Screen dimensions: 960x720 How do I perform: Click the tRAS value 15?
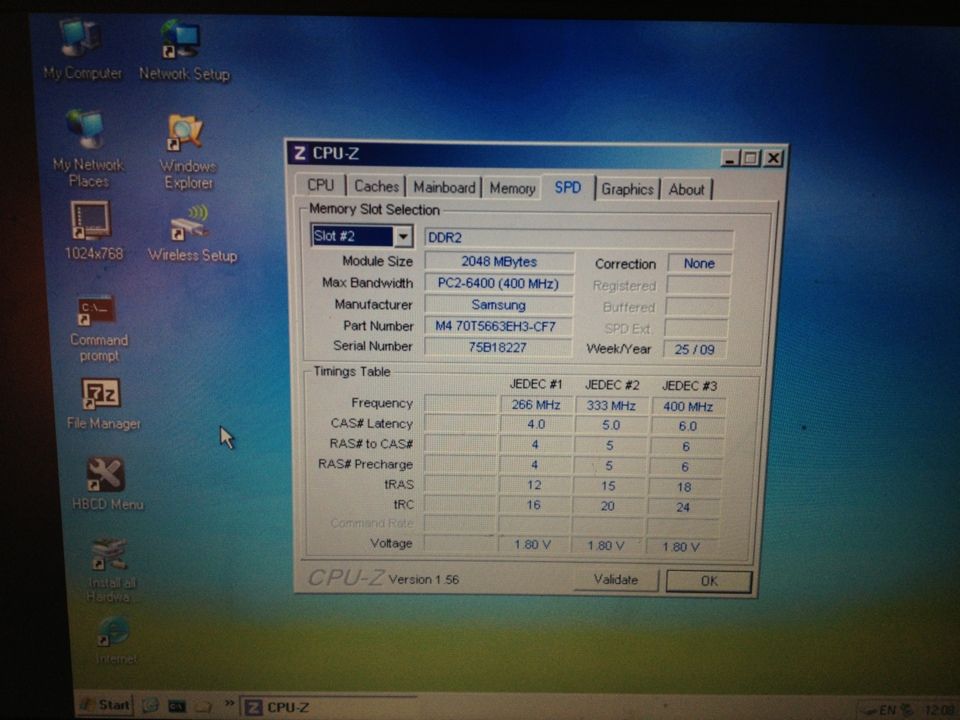point(608,486)
